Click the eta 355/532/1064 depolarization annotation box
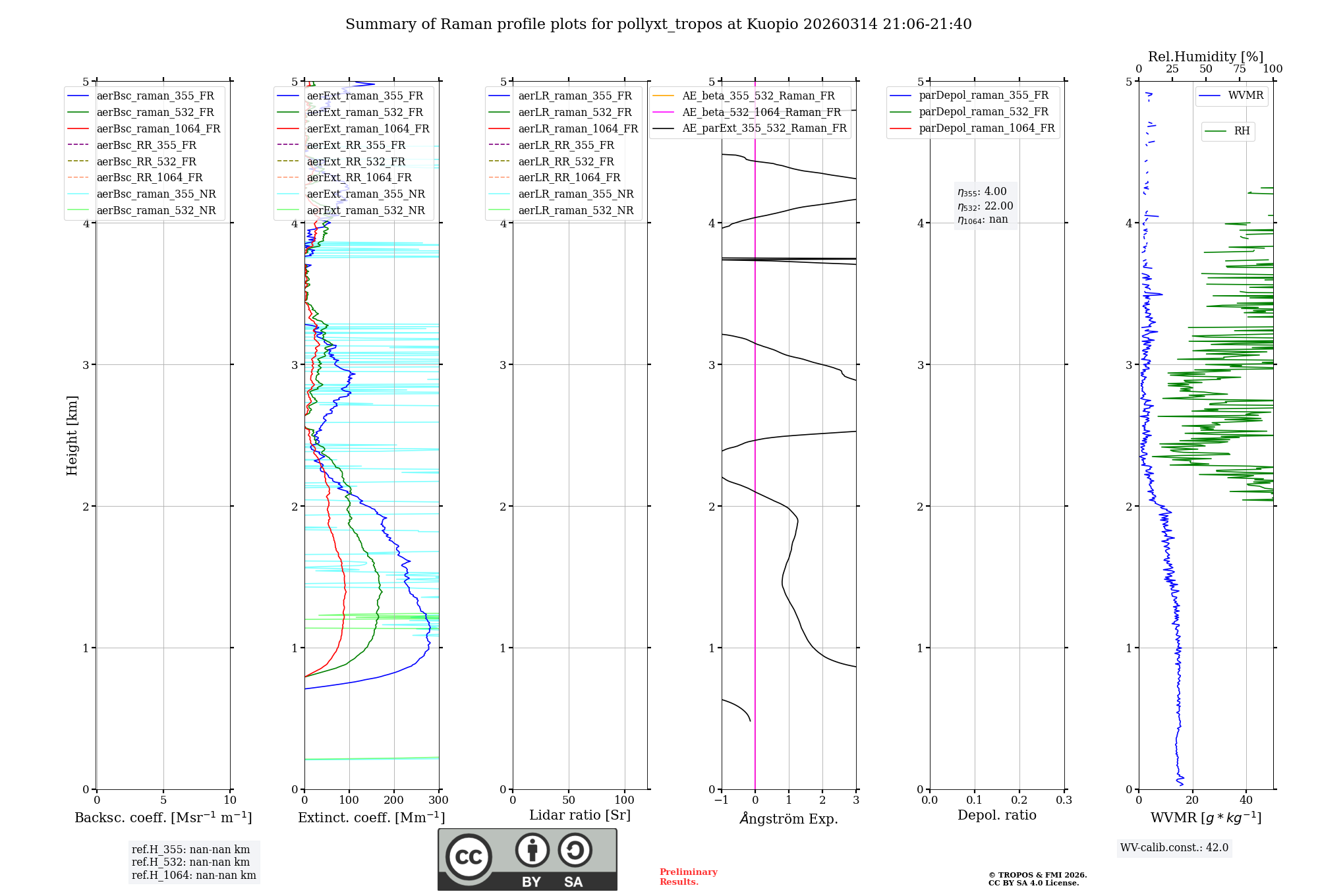 [x=985, y=206]
